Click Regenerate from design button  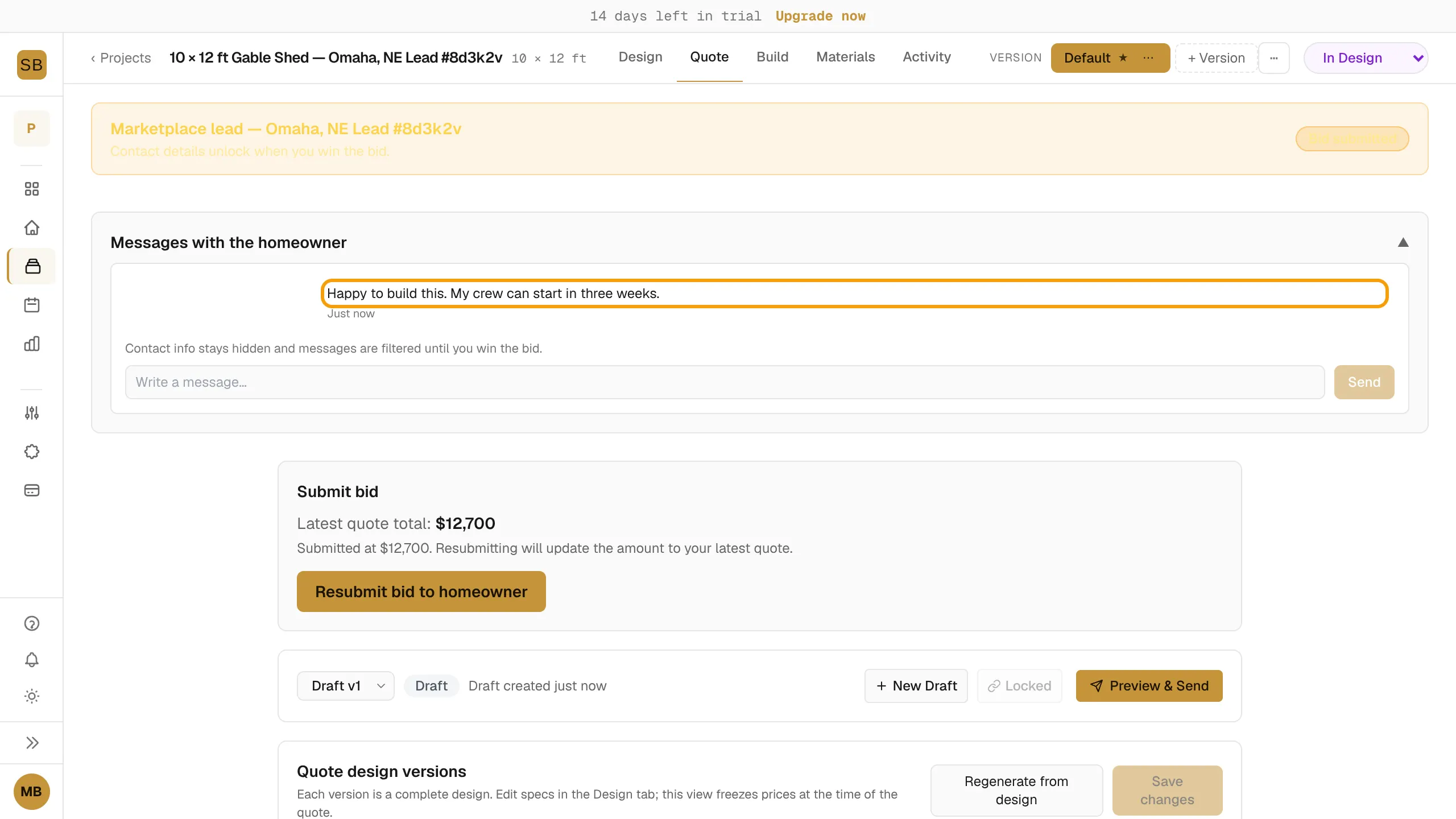click(1016, 791)
